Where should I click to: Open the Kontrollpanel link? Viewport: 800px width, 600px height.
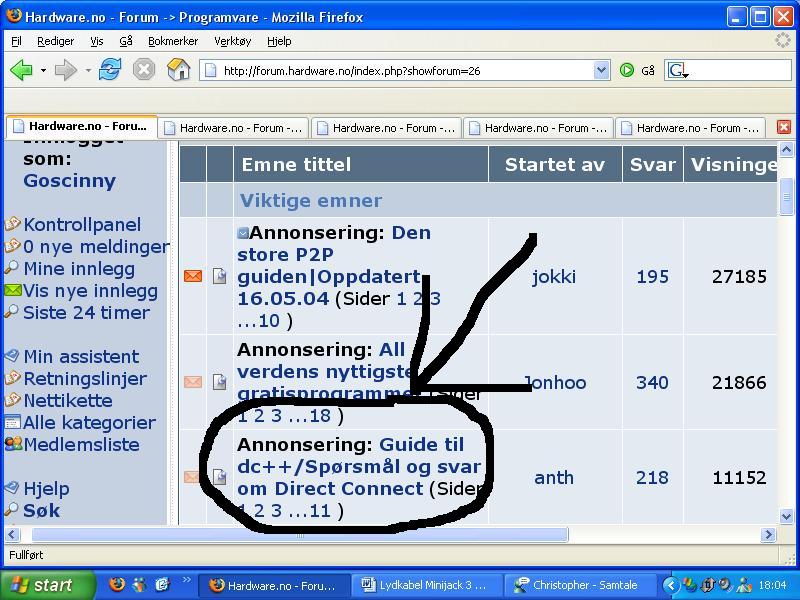pyautogui.click(x=82, y=224)
